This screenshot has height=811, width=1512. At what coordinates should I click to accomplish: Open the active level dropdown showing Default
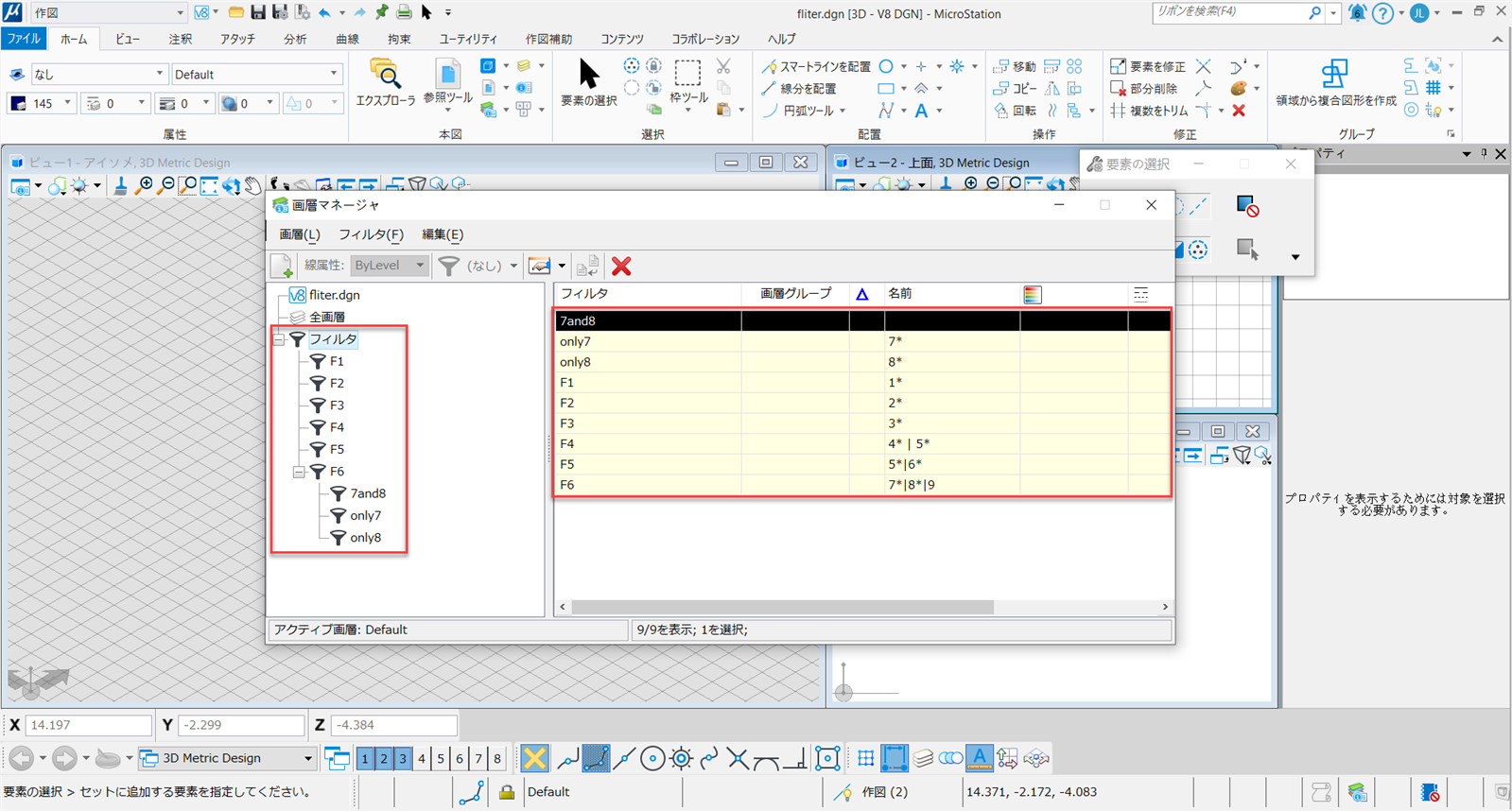pyautogui.click(x=256, y=74)
